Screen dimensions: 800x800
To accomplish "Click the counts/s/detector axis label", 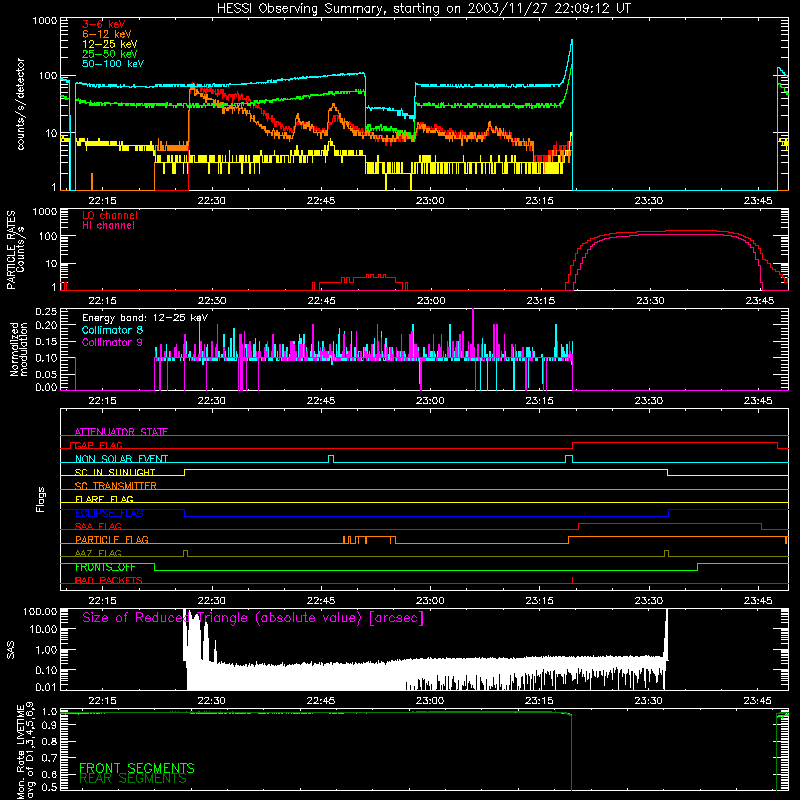I will coord(21,104).
